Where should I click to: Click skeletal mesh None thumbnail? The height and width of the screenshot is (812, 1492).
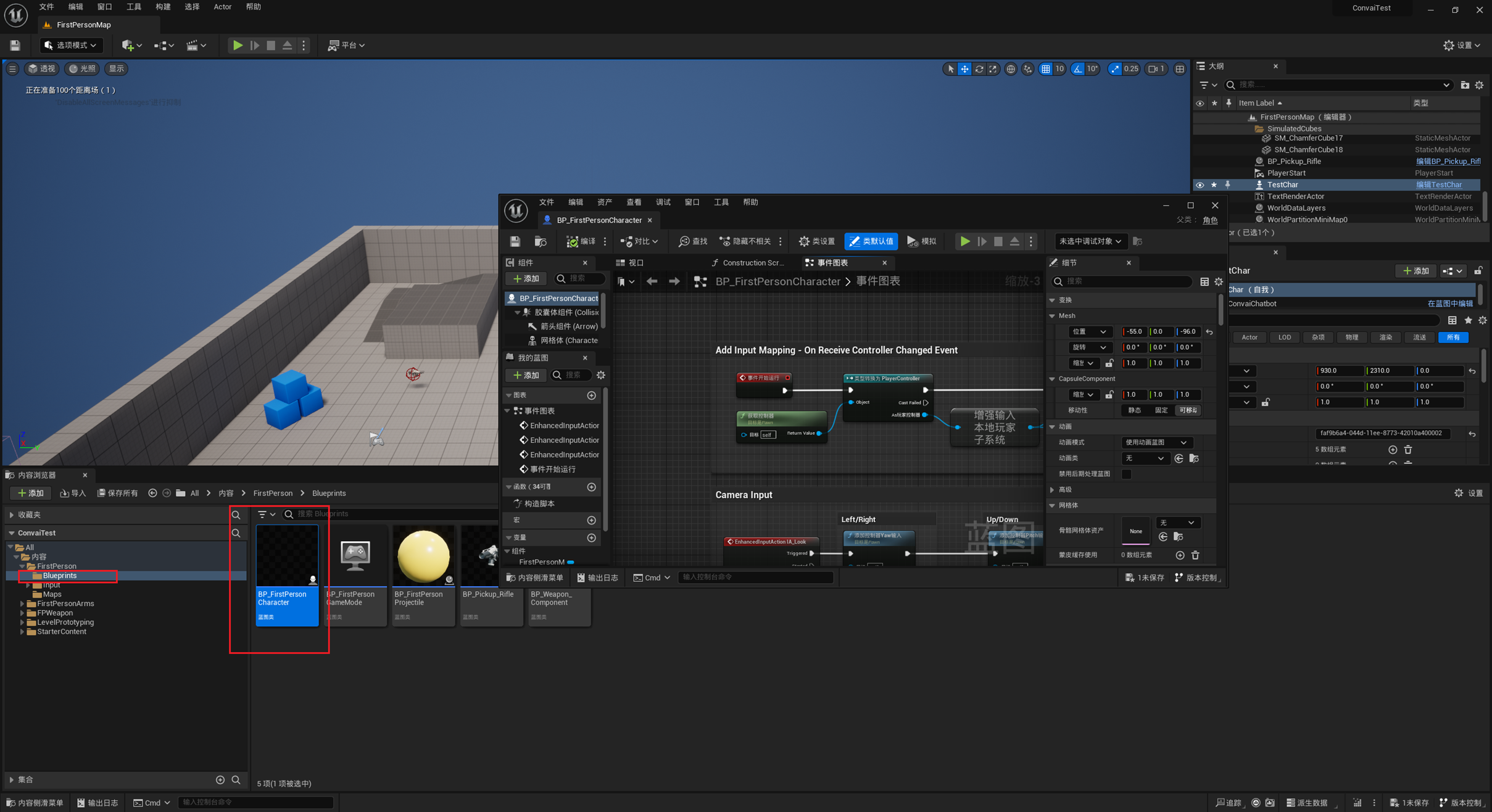pos(1135,531)
